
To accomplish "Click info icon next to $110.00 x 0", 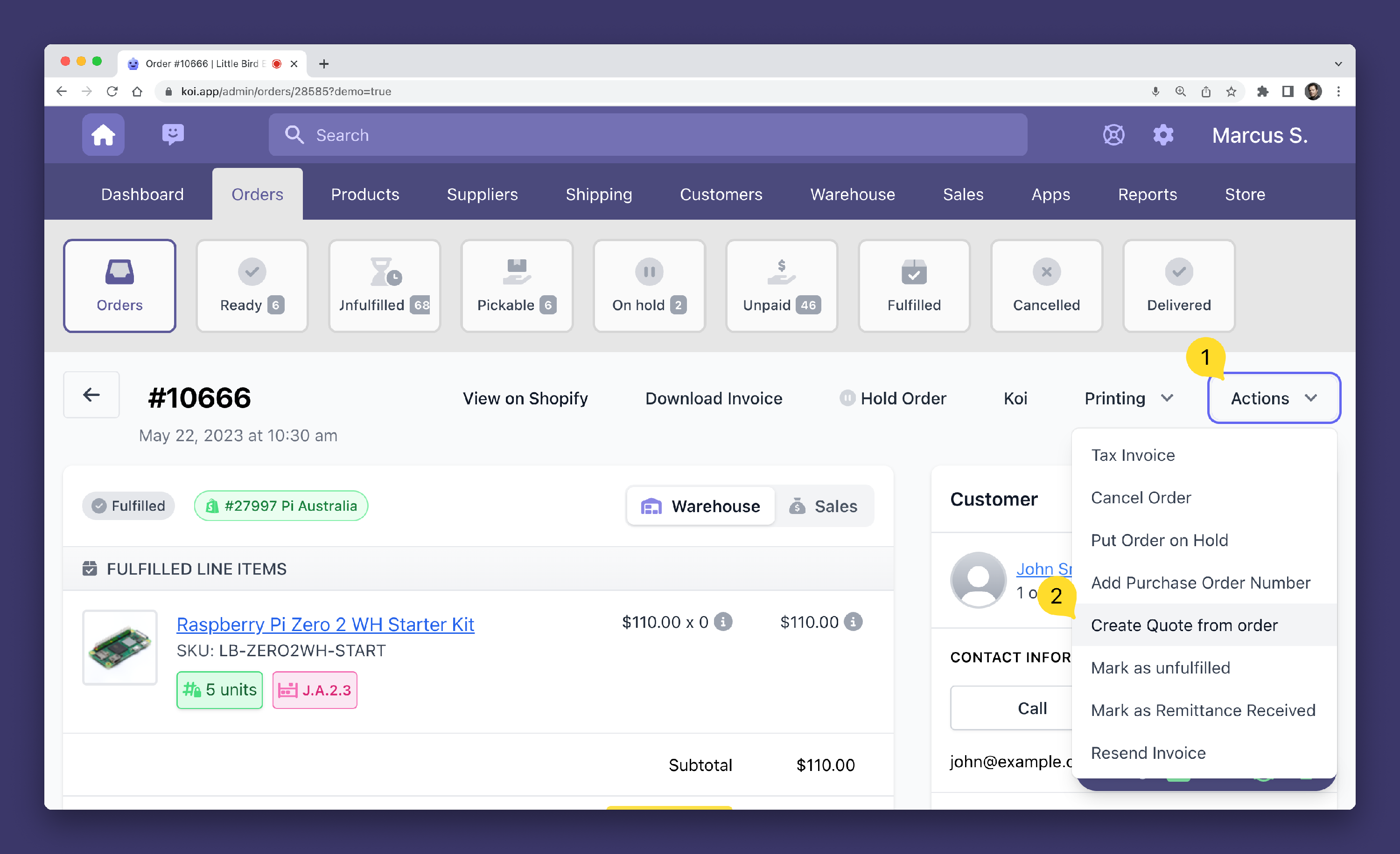I will pos(723,622).
